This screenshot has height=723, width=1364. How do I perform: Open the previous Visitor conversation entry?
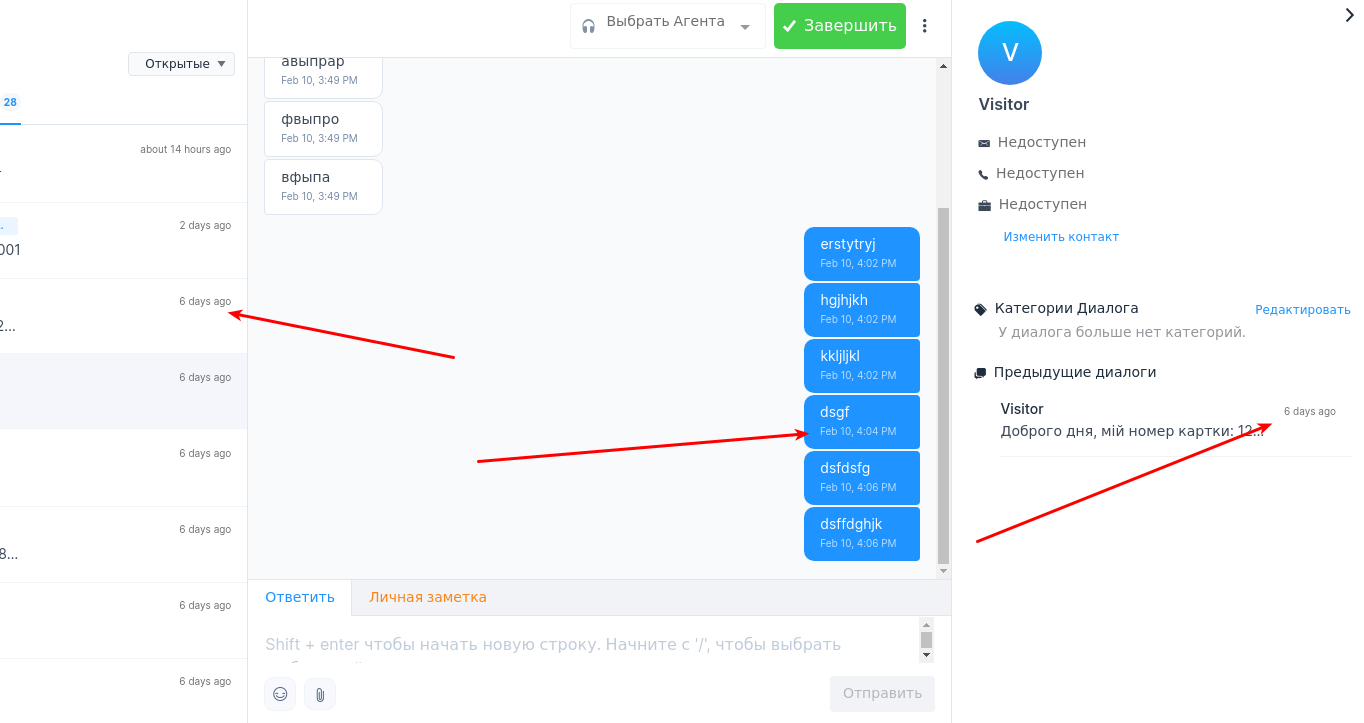pyautogui.click(x=1100, y=418)
